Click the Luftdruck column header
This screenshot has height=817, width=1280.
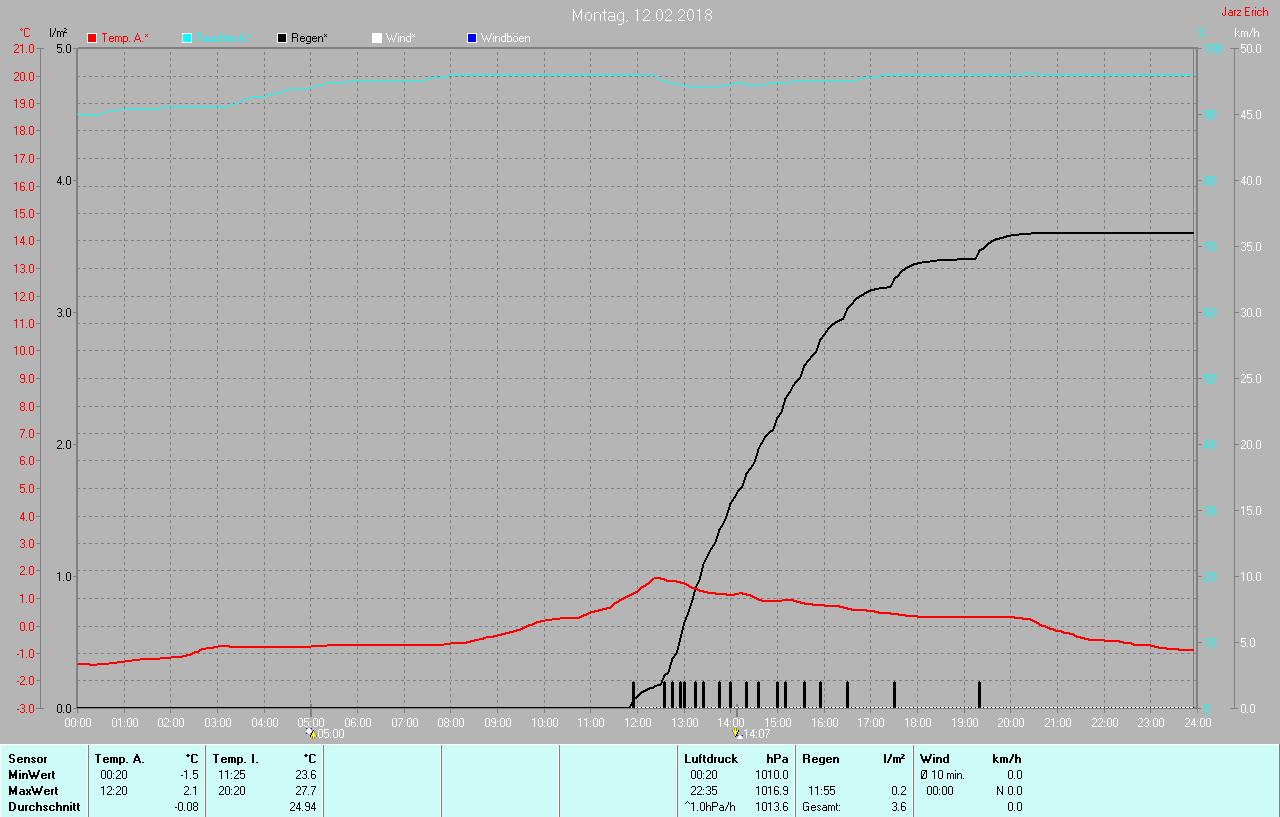(711, 759)
